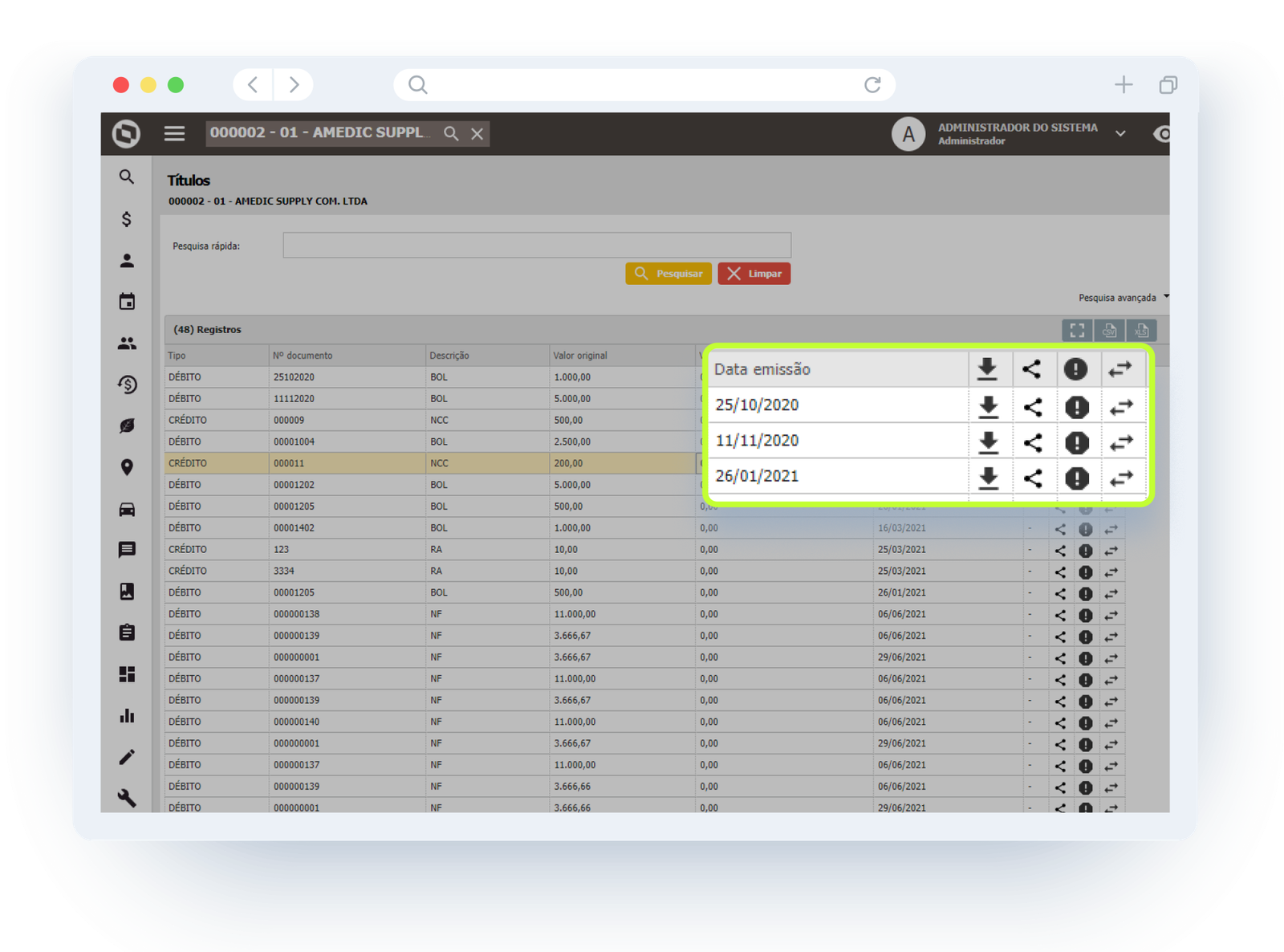Open the contact book icon in the sidebar

[x=127, y=592]
